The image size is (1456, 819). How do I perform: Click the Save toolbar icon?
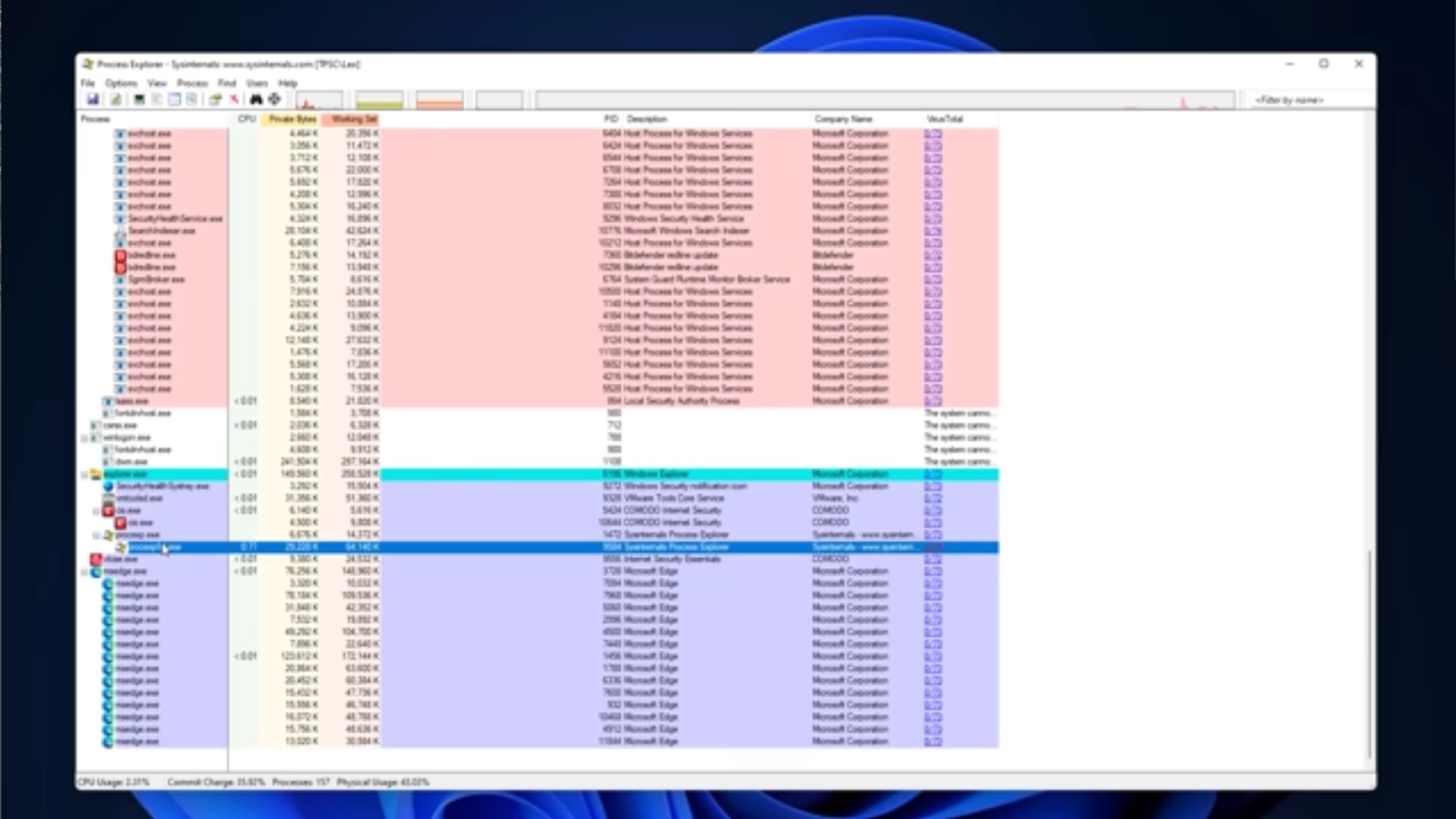pos(93,99)
